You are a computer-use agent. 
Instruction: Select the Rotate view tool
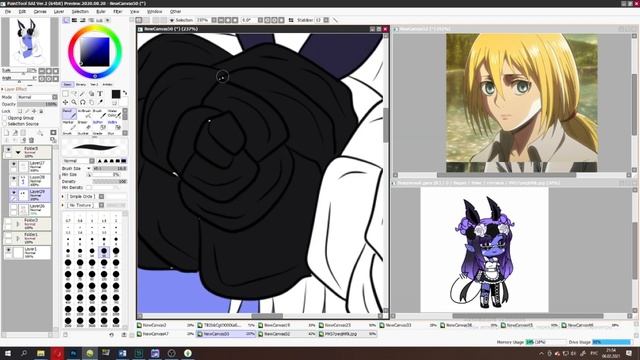click(82, 102)
